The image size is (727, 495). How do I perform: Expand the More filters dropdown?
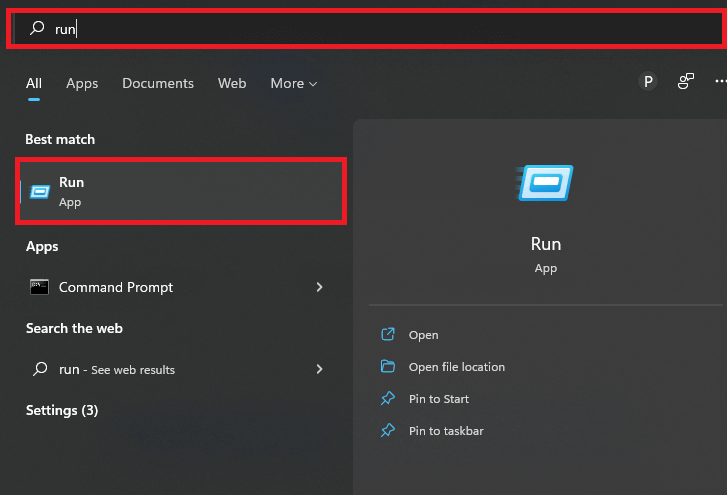coord(293,83)
